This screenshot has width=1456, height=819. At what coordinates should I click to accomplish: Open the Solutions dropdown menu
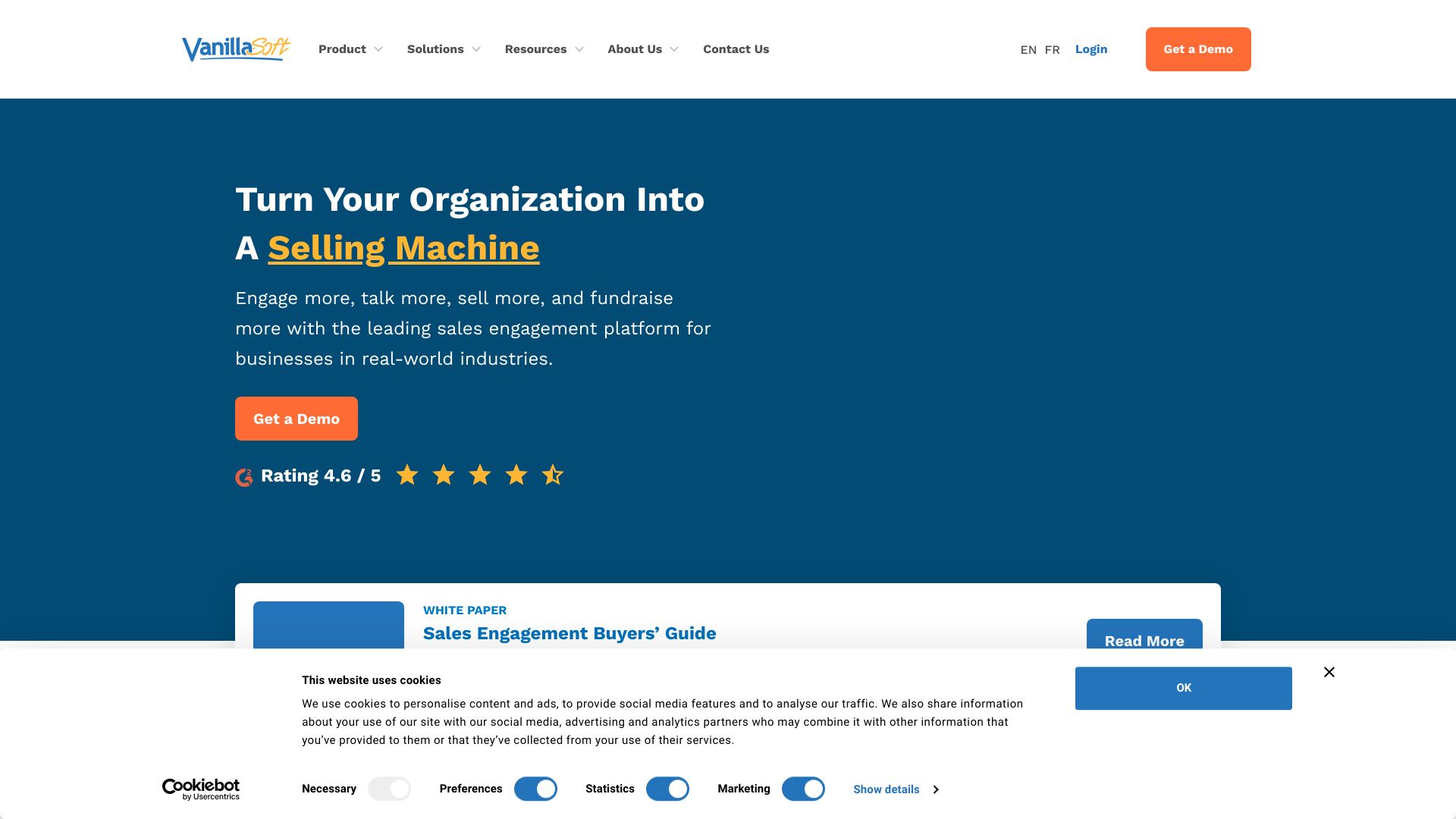tap(444, 49)
